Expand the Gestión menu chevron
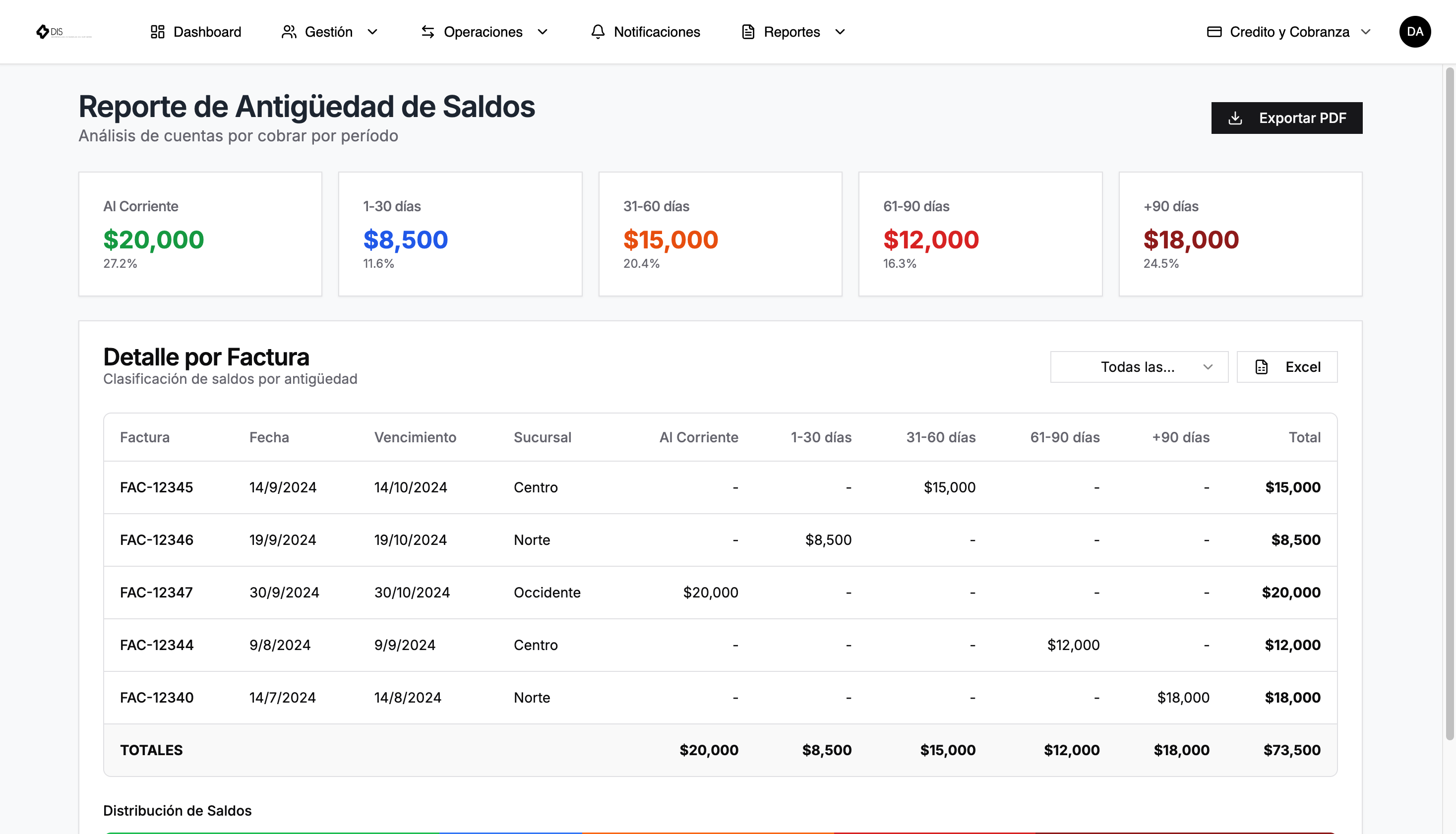The image size is (1456, 834). coord(372,32)
